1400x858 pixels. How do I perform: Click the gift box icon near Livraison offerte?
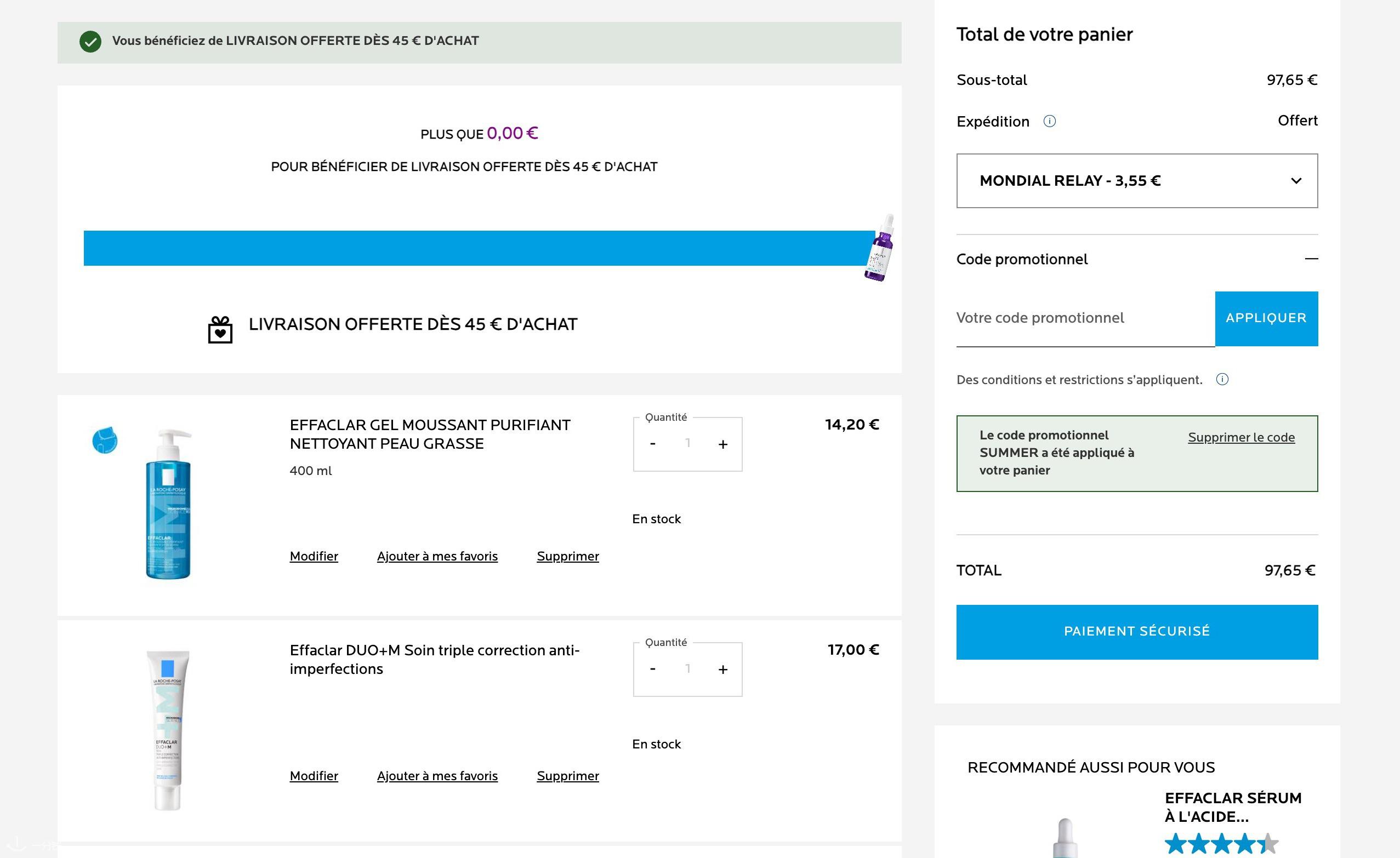pyautogui.click(x=220, y=329)
